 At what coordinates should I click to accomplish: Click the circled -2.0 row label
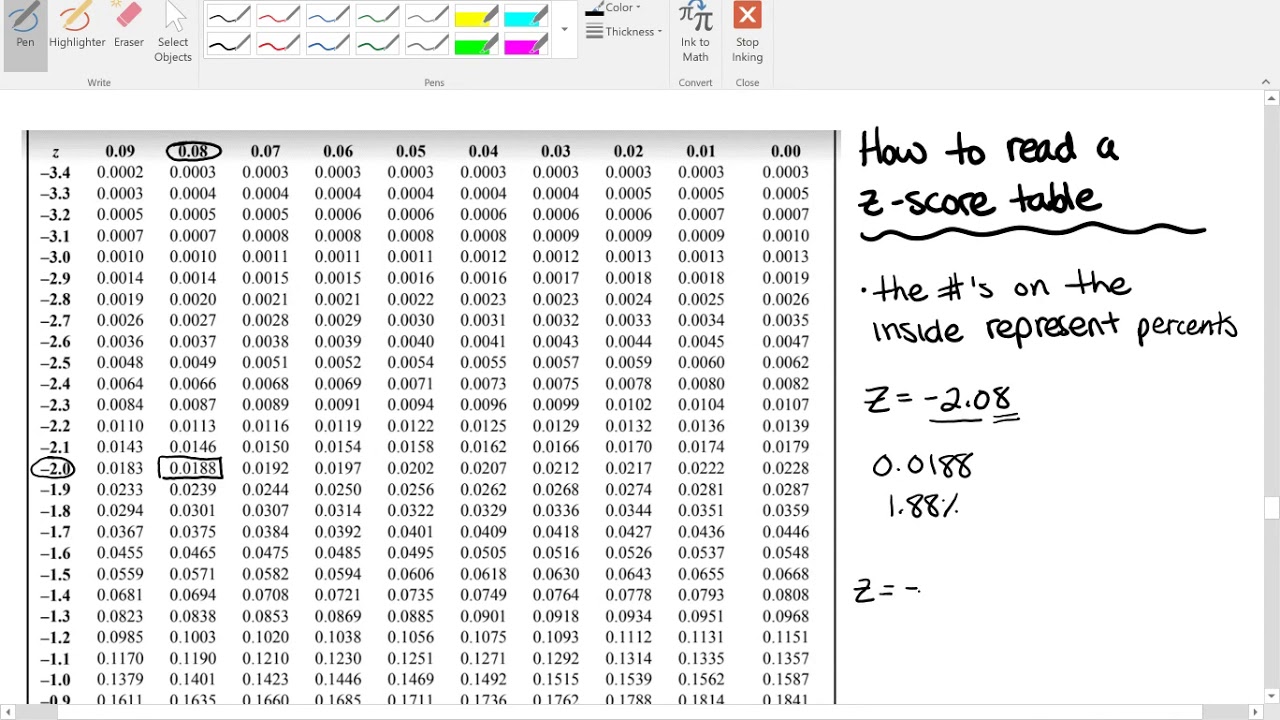(x=53, y=468)
